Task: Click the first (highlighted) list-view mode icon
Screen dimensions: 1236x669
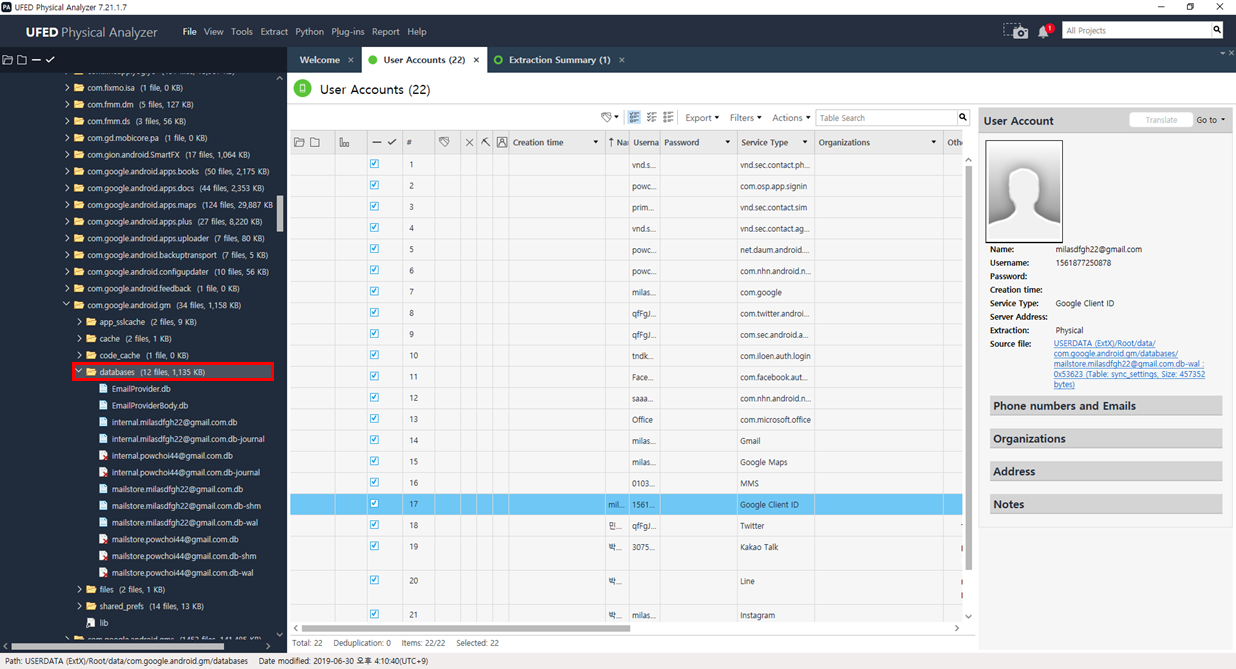Action: 634,118
